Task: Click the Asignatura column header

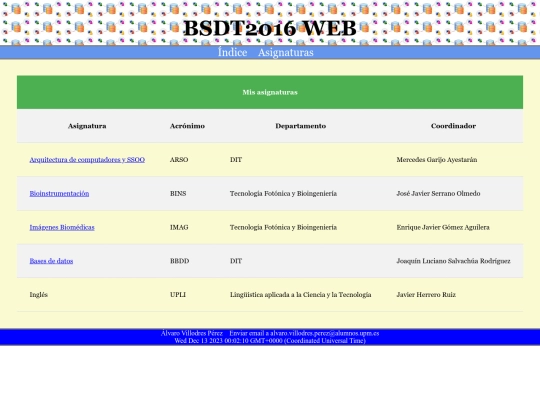Action: click(x=87, y=126)
